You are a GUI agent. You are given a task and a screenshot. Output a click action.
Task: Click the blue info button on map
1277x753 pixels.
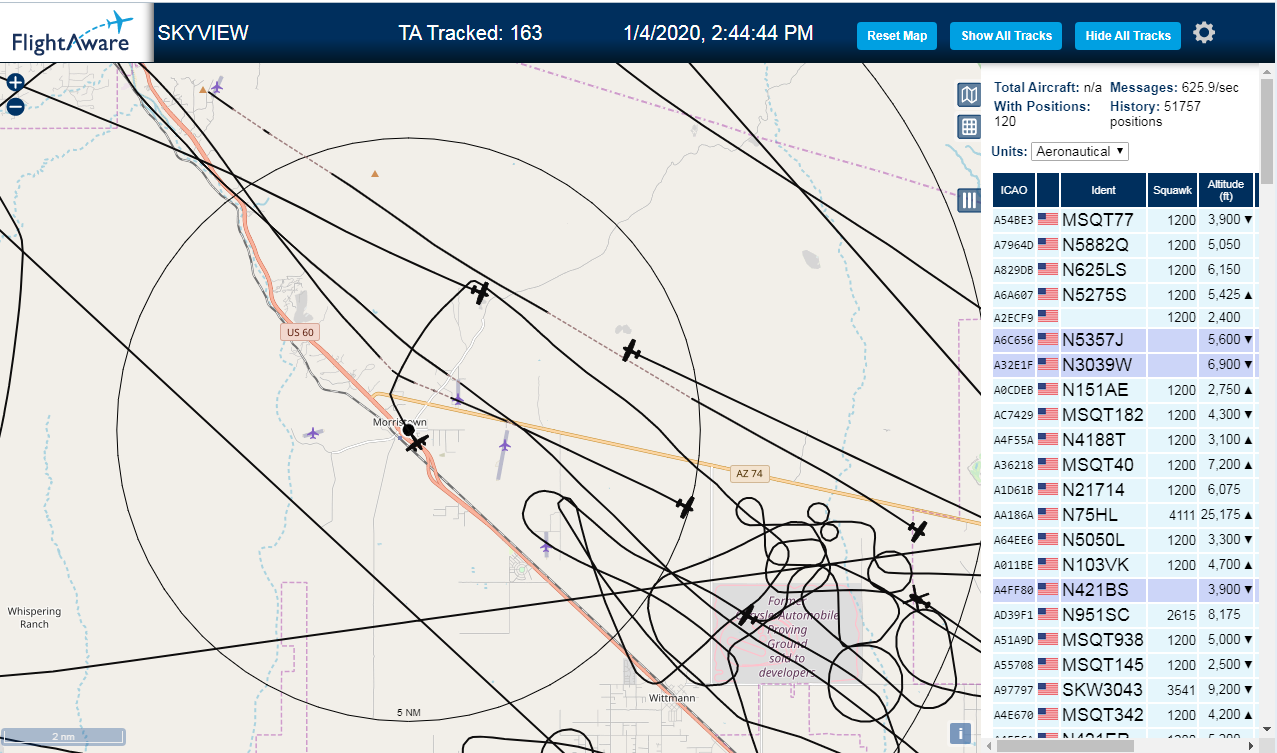coord(960,733)
